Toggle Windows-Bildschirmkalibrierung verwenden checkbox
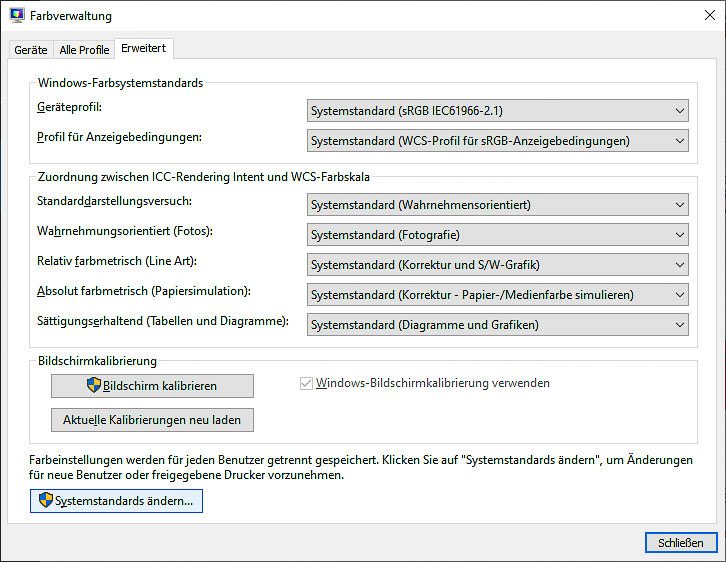The height and width of the screenshot is (562, 726). [306, 383]
